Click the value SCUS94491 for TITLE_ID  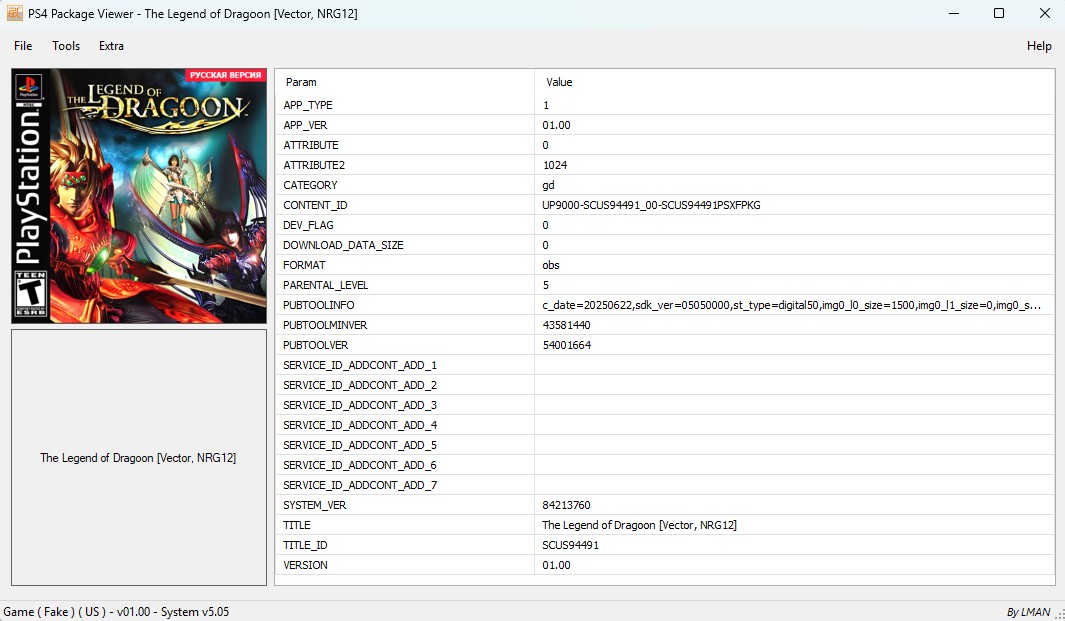[x=571, y=546]
